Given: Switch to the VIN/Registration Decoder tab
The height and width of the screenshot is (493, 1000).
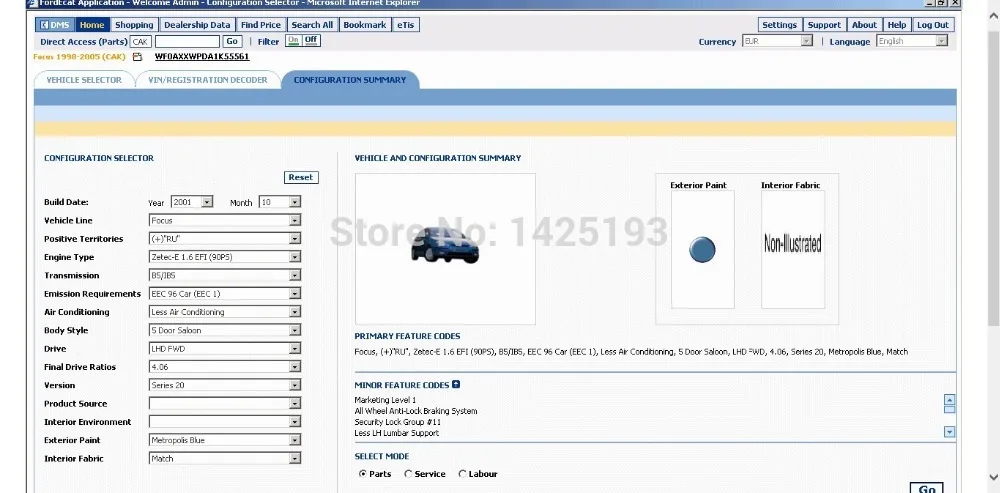Looking at the screenshot, I should pyautogui.click(x=208, y=80).
